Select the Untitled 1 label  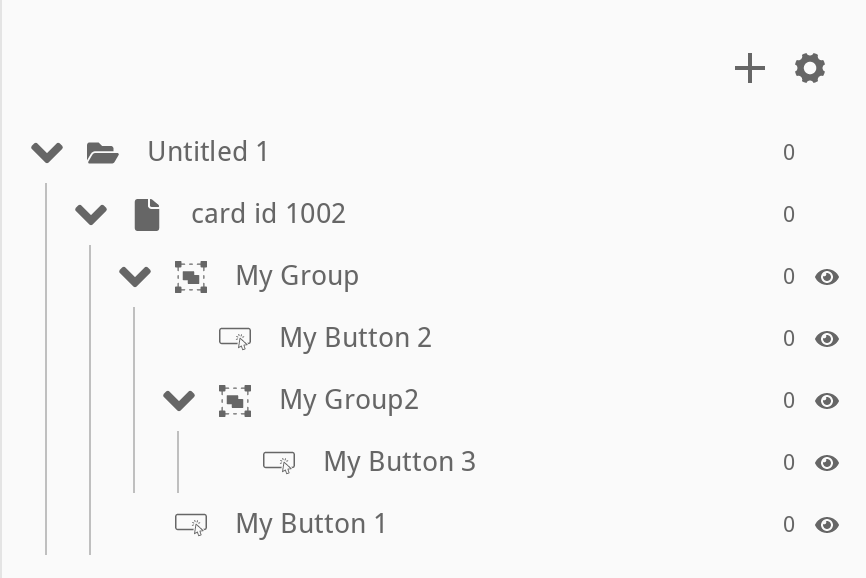(x=208, y=152)
